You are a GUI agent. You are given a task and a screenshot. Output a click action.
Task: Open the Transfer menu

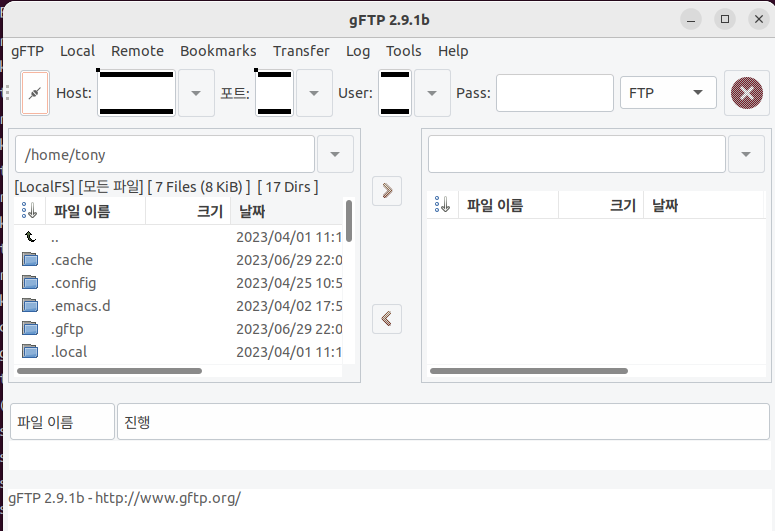(x=301, y=51)
